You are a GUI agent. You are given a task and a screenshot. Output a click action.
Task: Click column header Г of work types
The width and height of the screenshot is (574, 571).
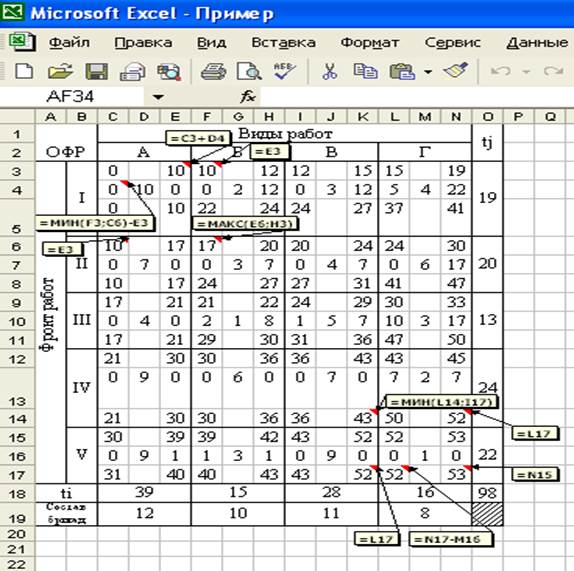coord(425,152)
